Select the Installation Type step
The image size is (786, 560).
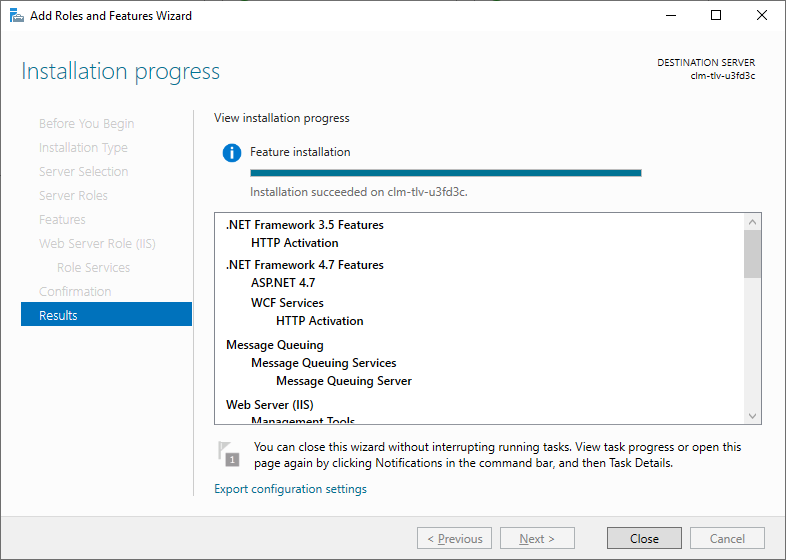83,147
